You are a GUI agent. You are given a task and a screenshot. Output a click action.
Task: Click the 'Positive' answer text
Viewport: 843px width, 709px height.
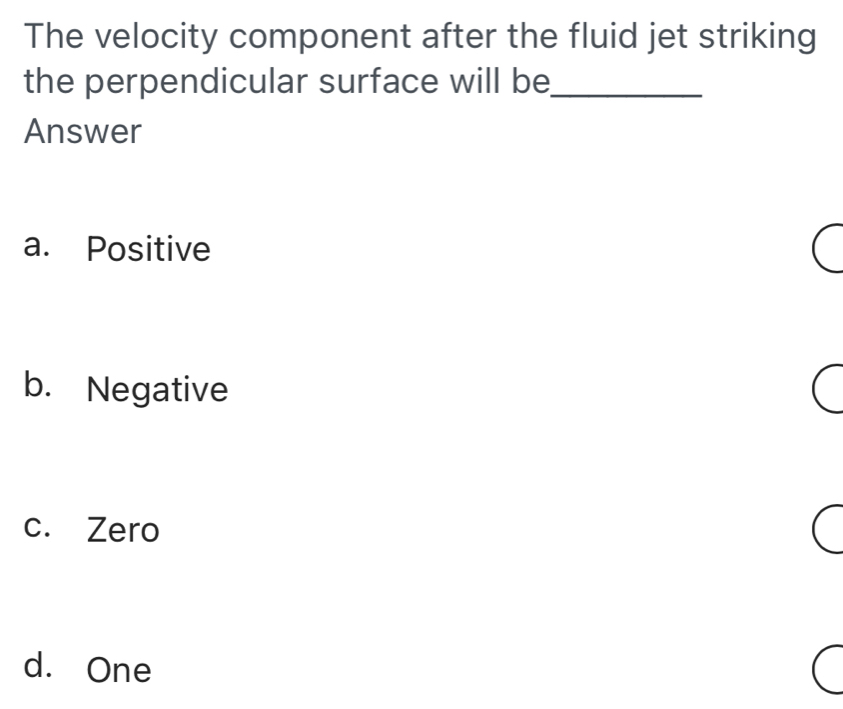(x=149, y=249)
